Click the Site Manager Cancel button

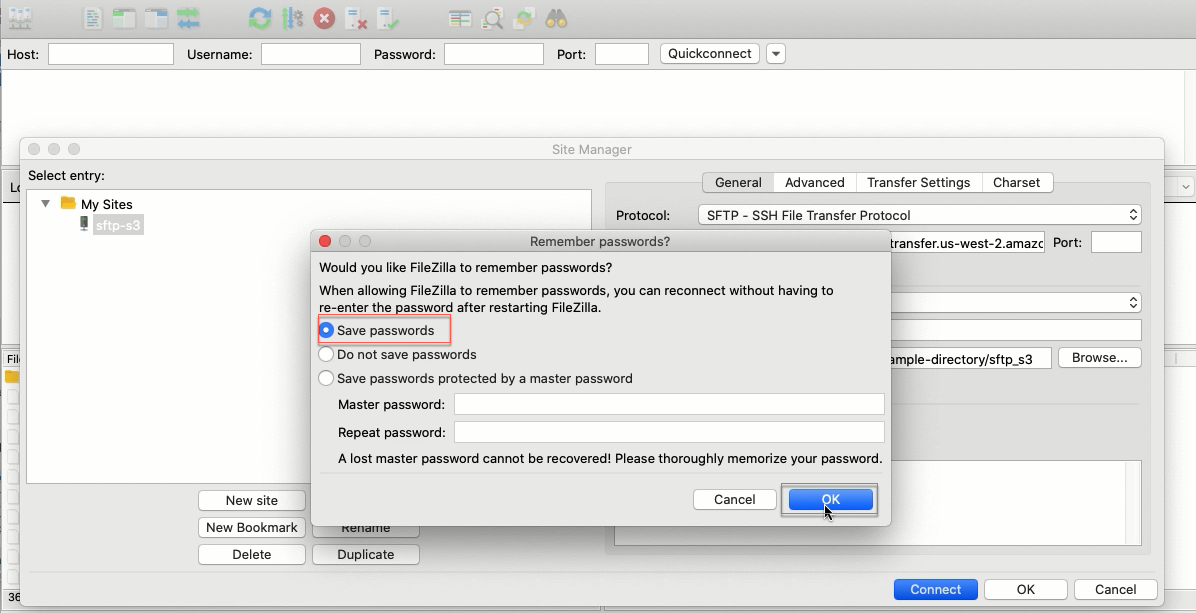coord(1115,589)
